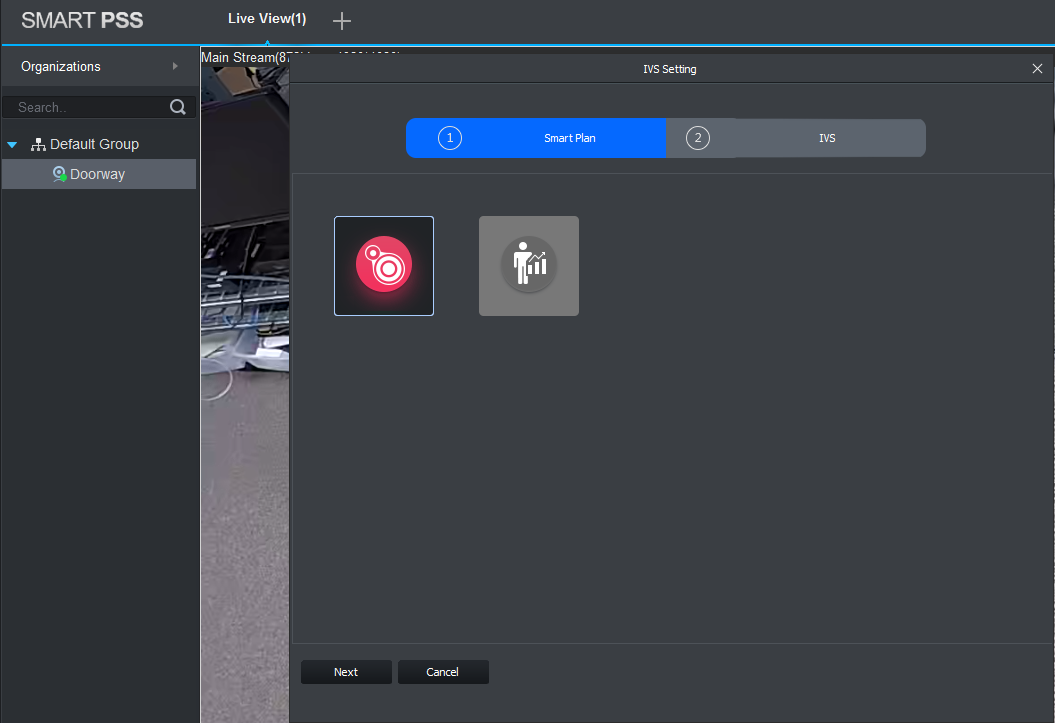Viewport: 1055px width, 723px height.
Task: Select Doorway in the device tree
Action: coord(97,174)
